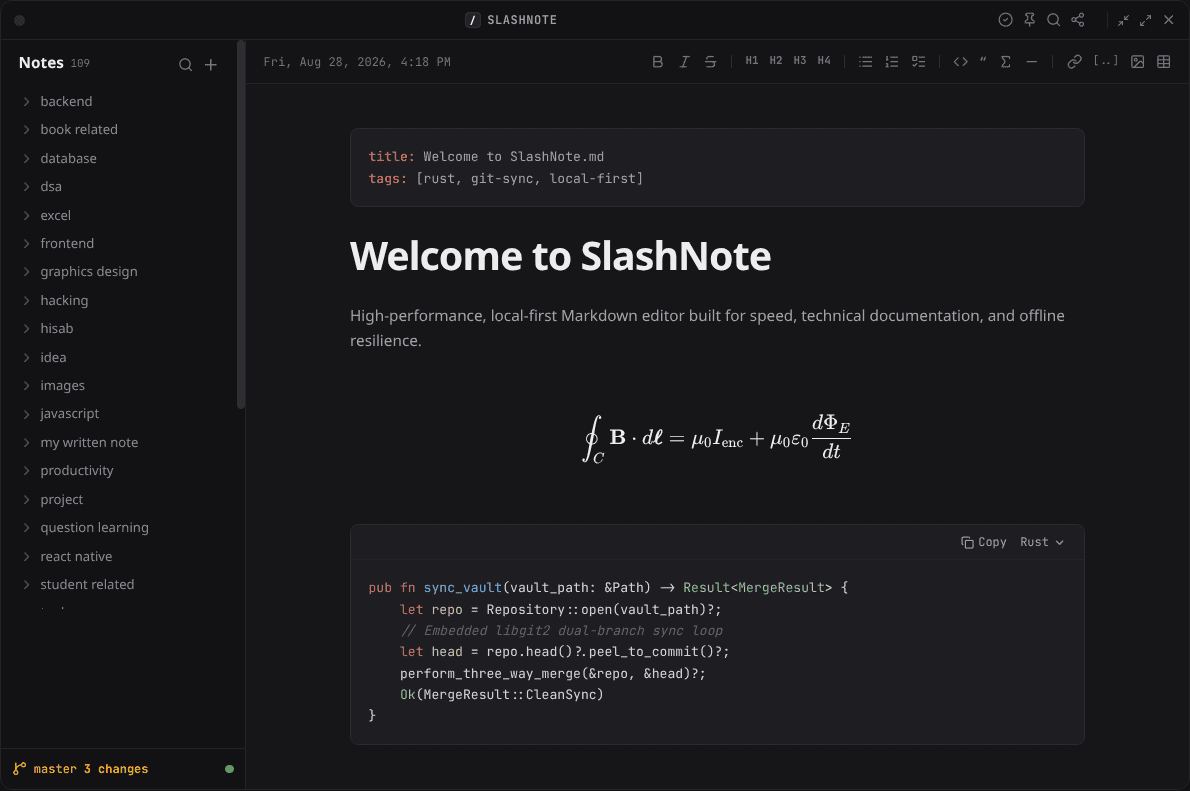Click the sync_vault function name in code
The width and height of the screenshot is (1190, 791).
(462, 588)
